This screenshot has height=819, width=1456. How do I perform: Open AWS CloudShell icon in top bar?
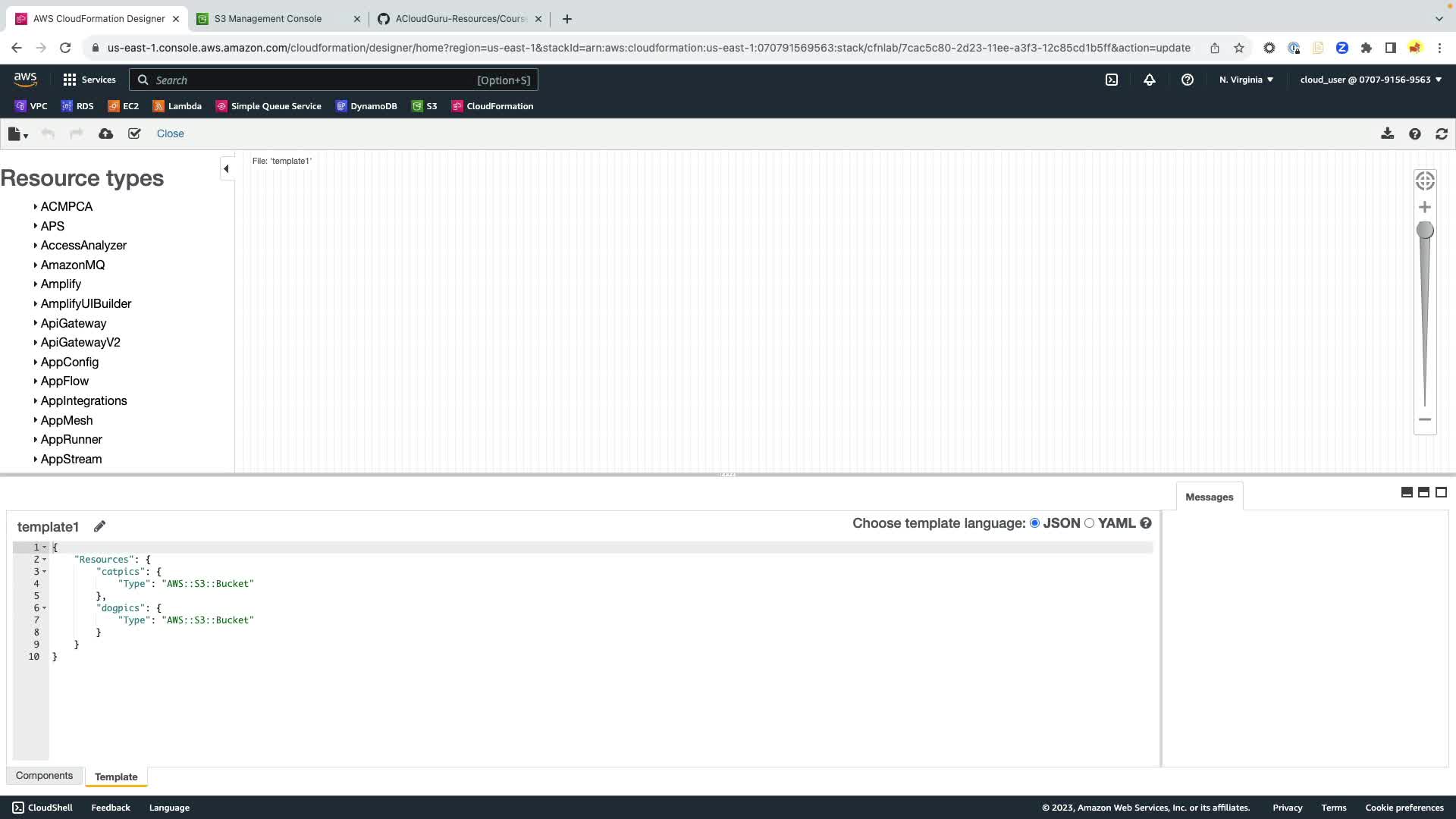(1111, 80)
